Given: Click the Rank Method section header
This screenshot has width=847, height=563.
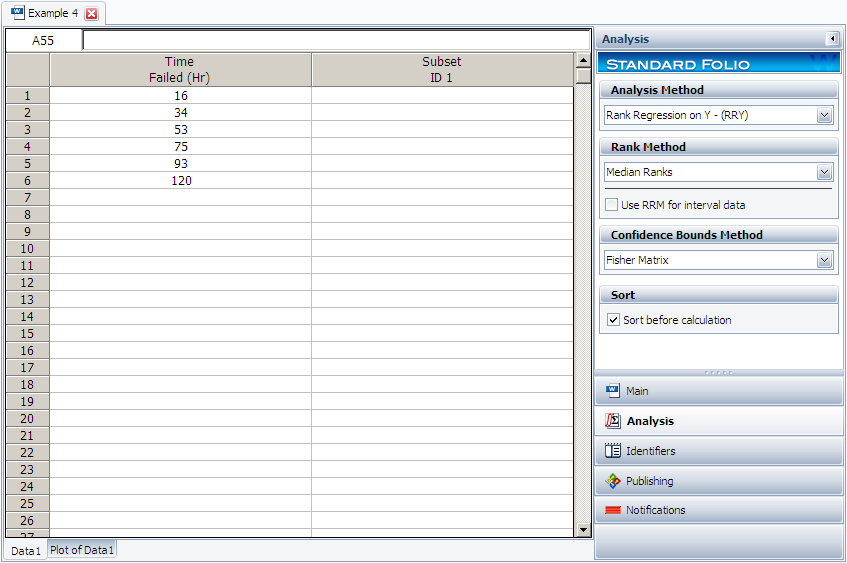Looking at the screenshot, I should point(718,147).
